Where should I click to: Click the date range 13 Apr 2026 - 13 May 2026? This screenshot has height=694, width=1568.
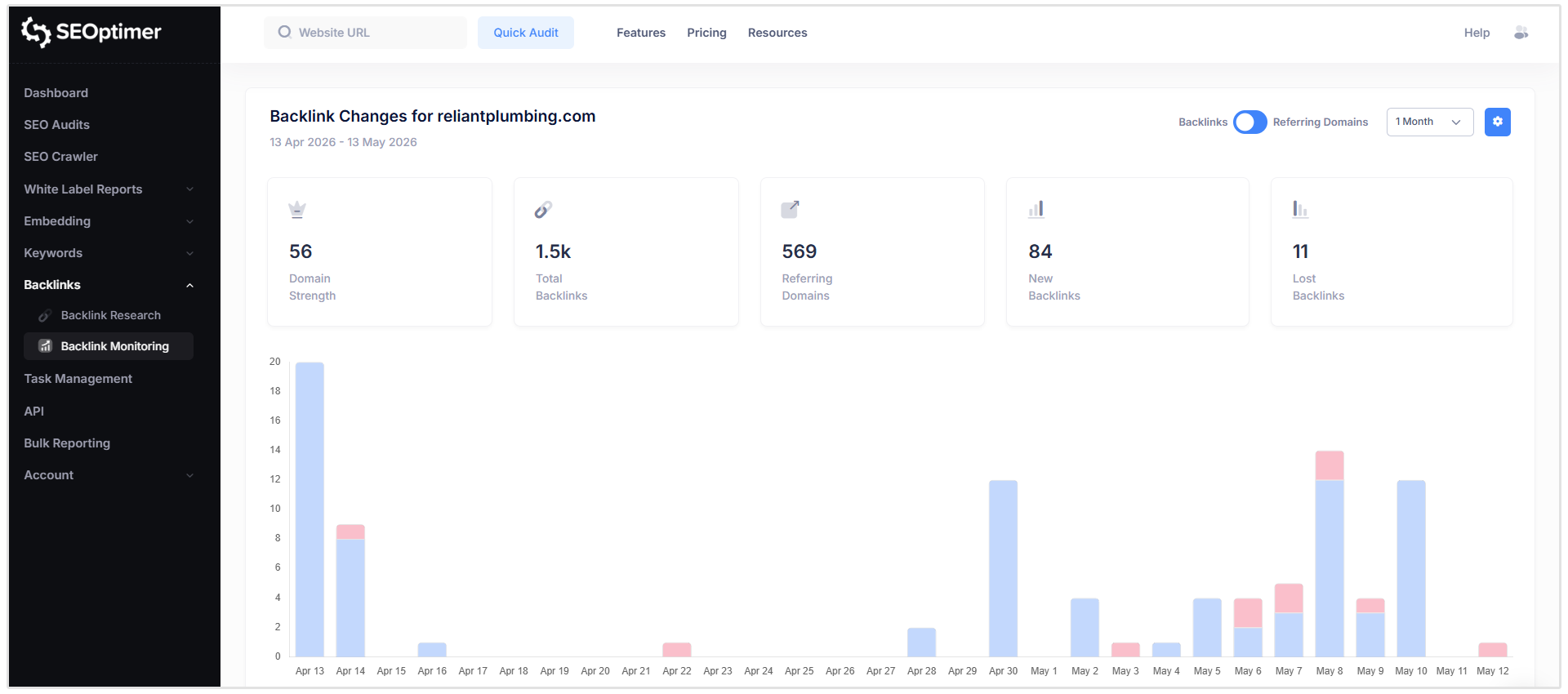(343, 142)
